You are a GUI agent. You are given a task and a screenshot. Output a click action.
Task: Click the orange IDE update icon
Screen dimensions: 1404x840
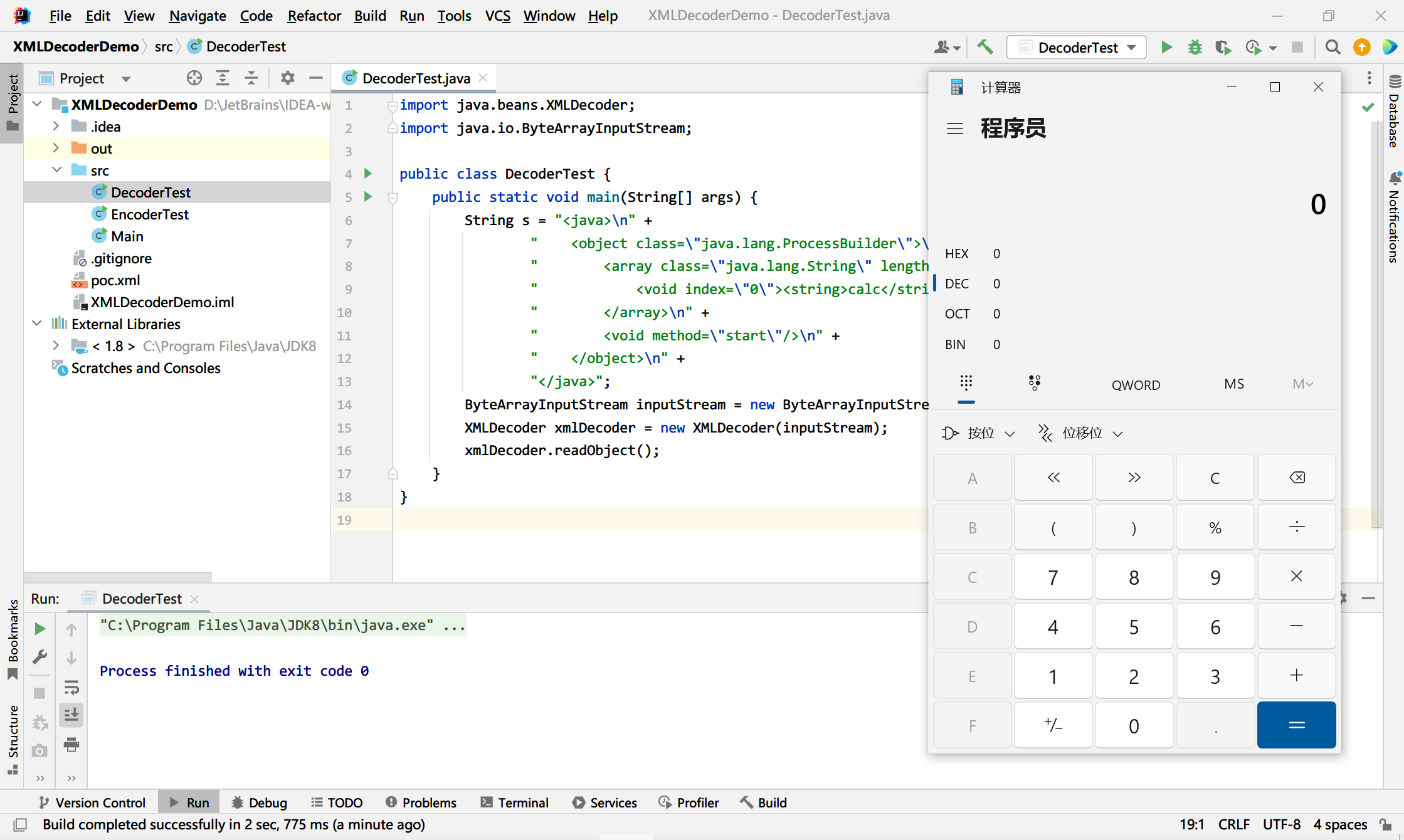1362,48
